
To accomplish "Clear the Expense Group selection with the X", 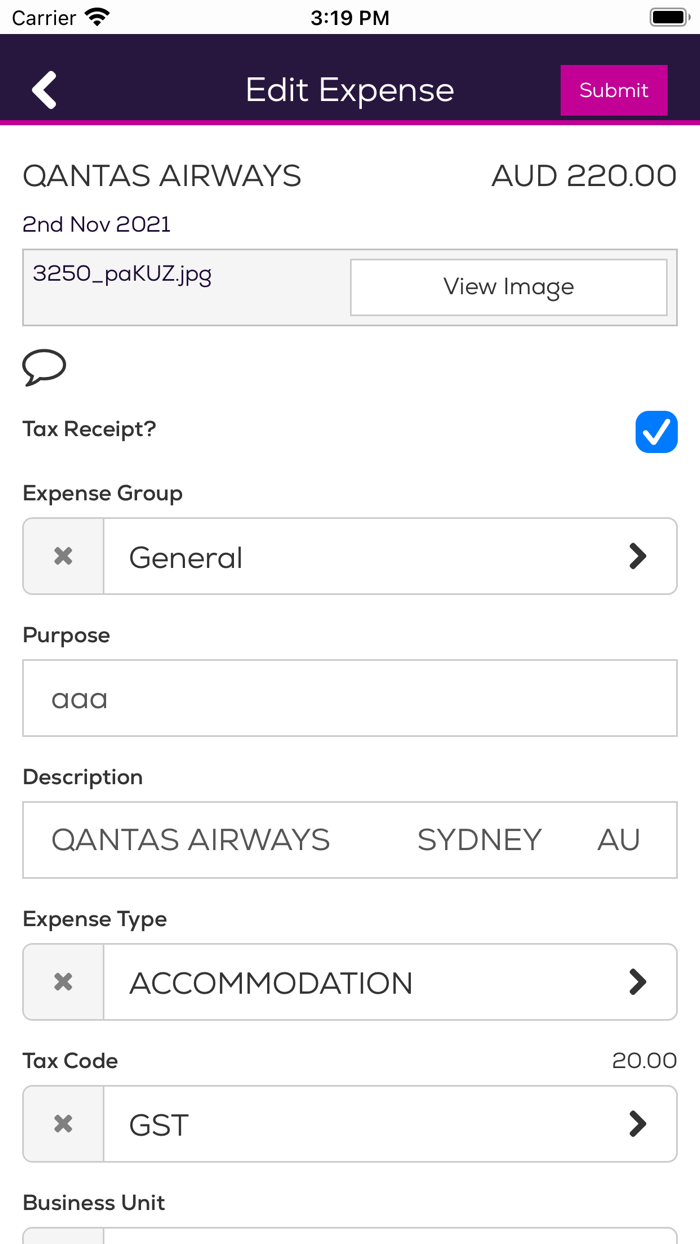I will (62, 556).
